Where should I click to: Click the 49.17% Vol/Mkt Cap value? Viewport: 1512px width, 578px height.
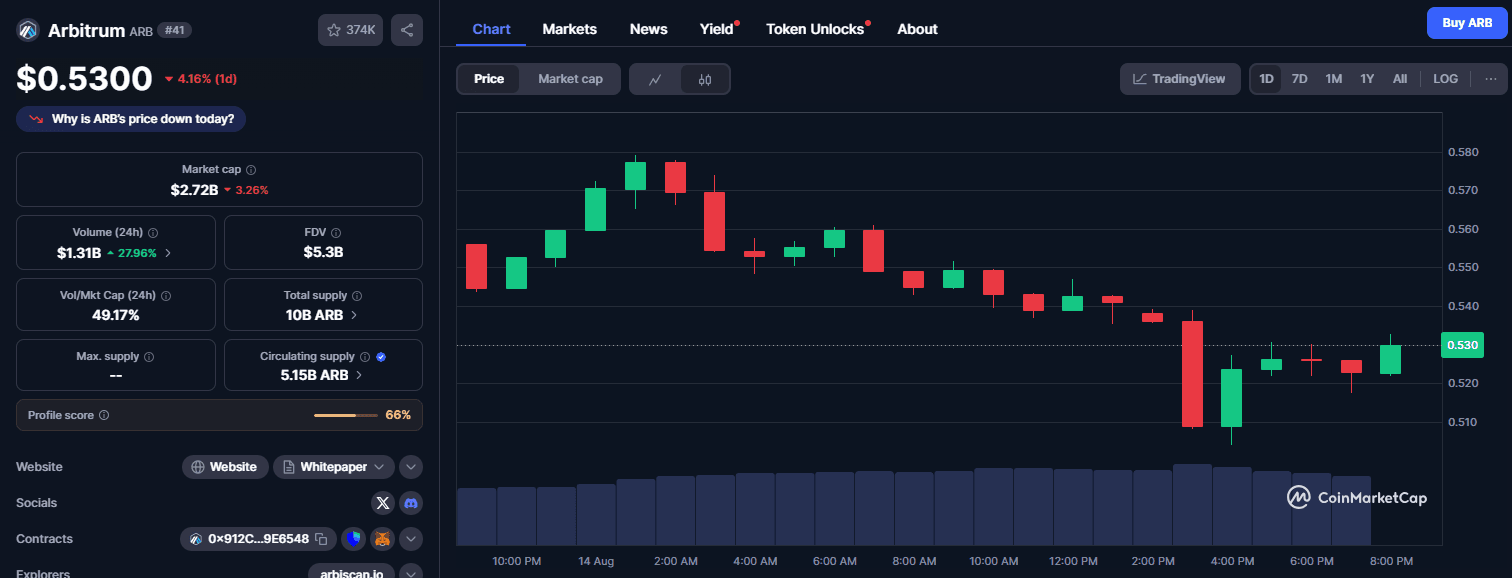click(115, 315)
